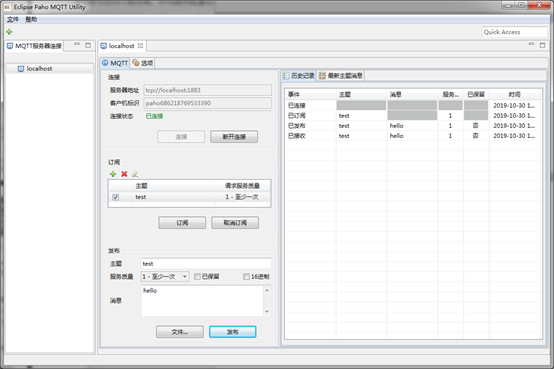Image resolution: width=554 pixels, height=369 pixels.
Task: Switch to the 选项 options tab
Action: 143,63
